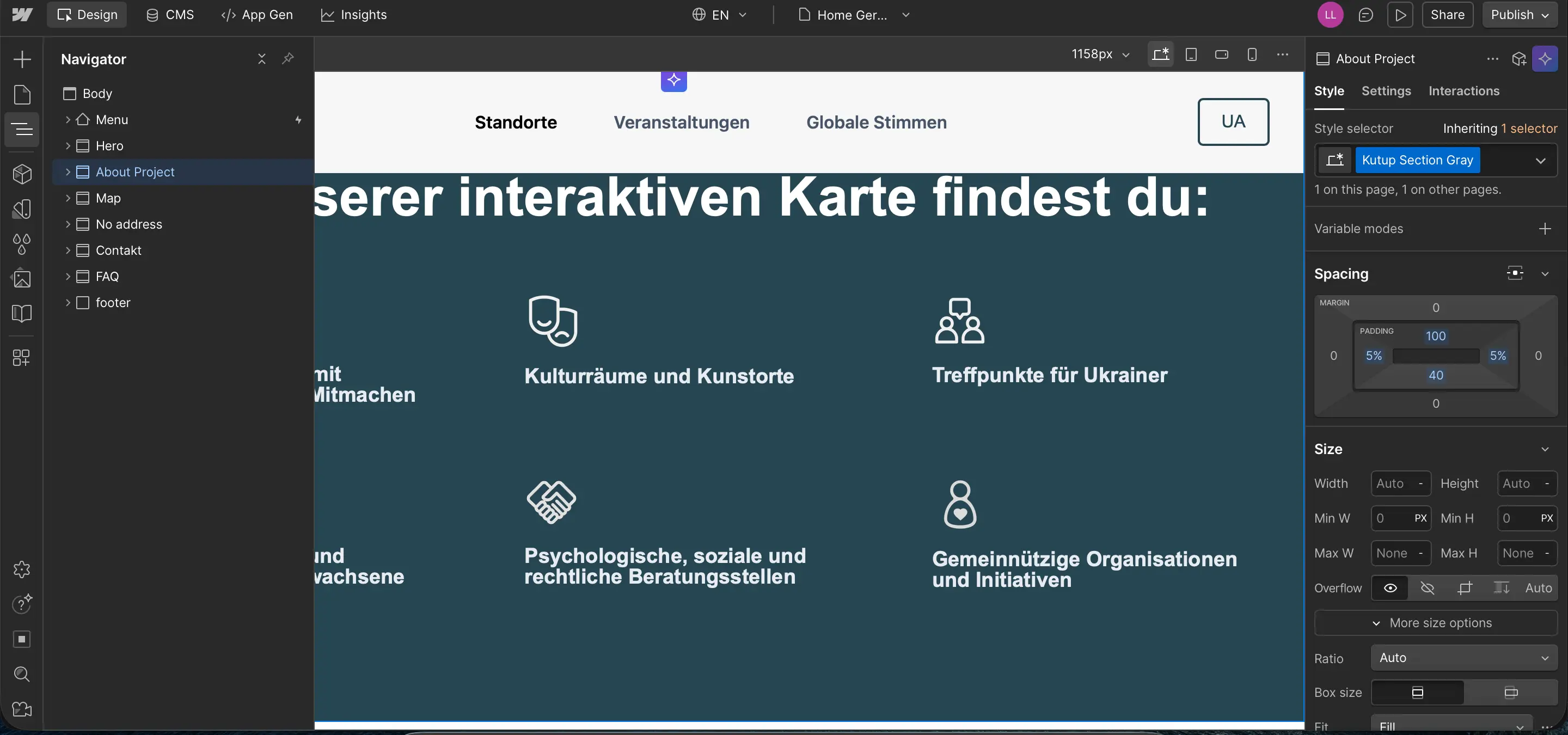Enter preview mode with the play icon
This screenshot has width=1568, height=735.
[1401, 15]
